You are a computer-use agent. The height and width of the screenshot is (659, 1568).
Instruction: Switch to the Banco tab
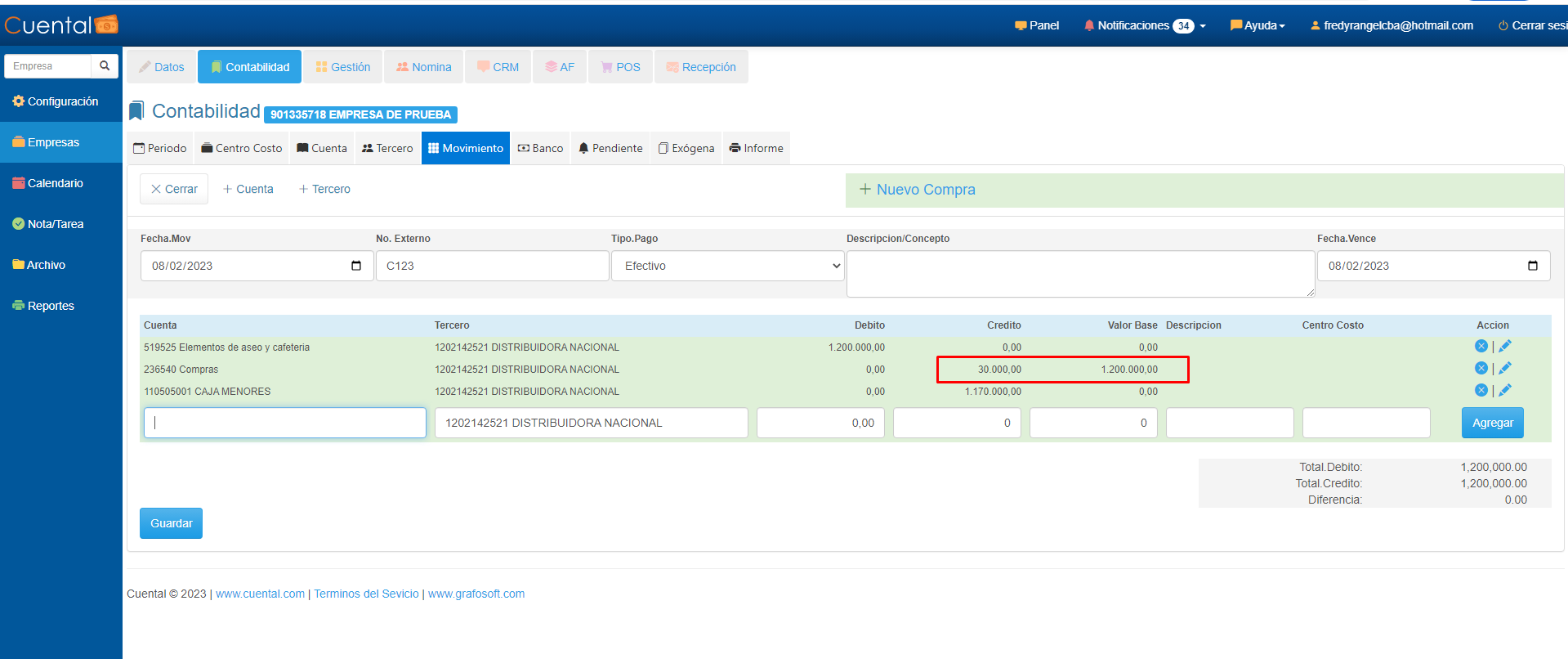(540, 148)
